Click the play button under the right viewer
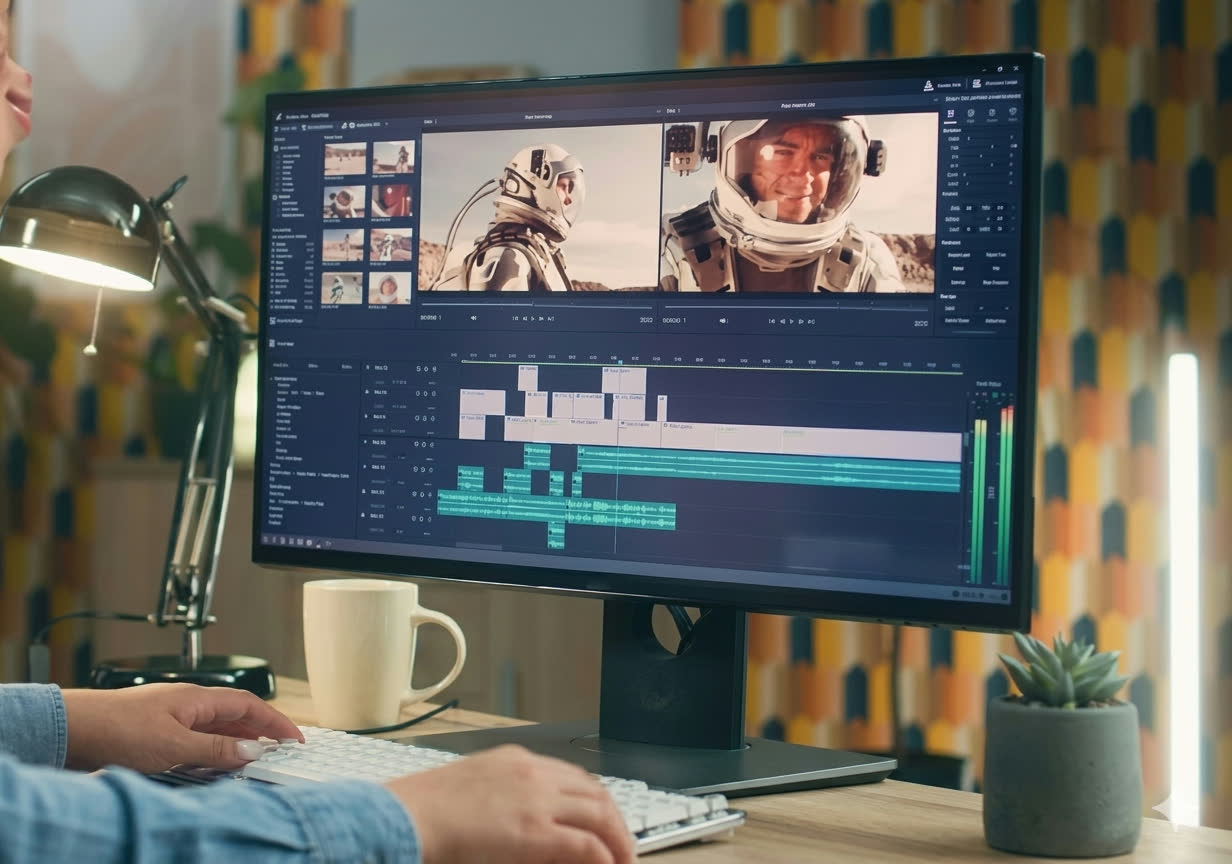The image size is (1232, 864). click(x=791, y=321)
